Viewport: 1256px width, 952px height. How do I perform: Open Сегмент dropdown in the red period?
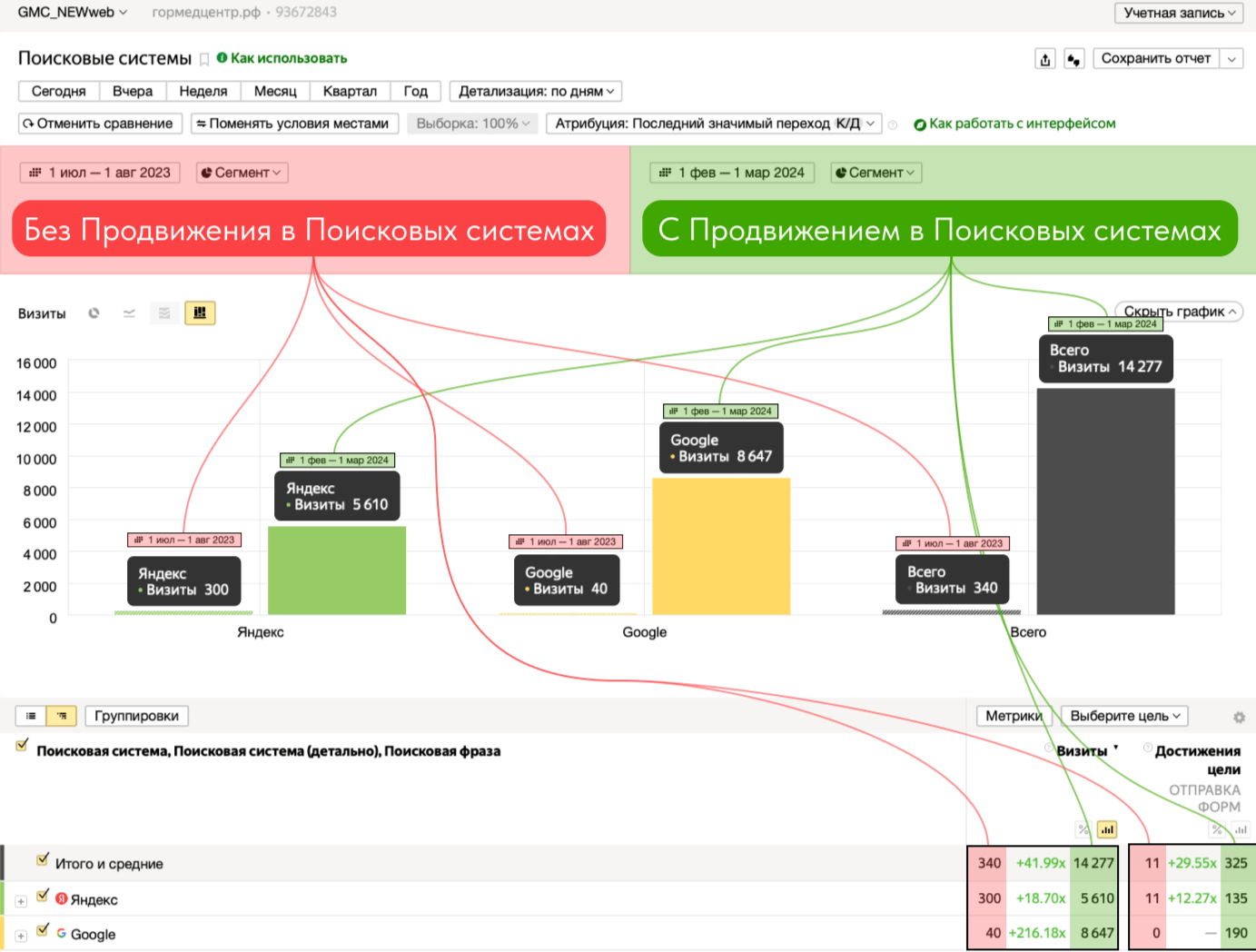tap(242, 173)
